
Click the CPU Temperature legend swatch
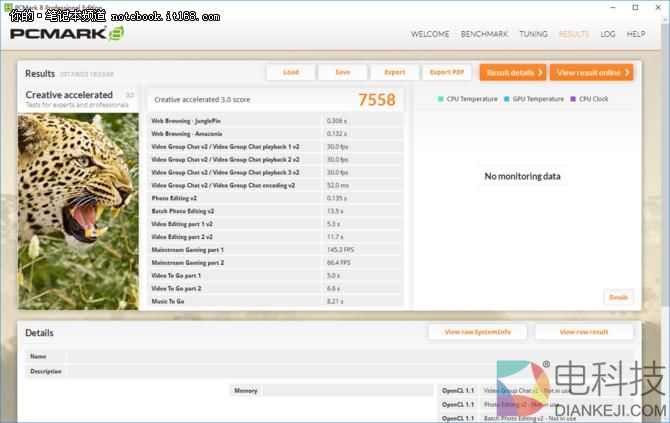click(x=441, y=99)
